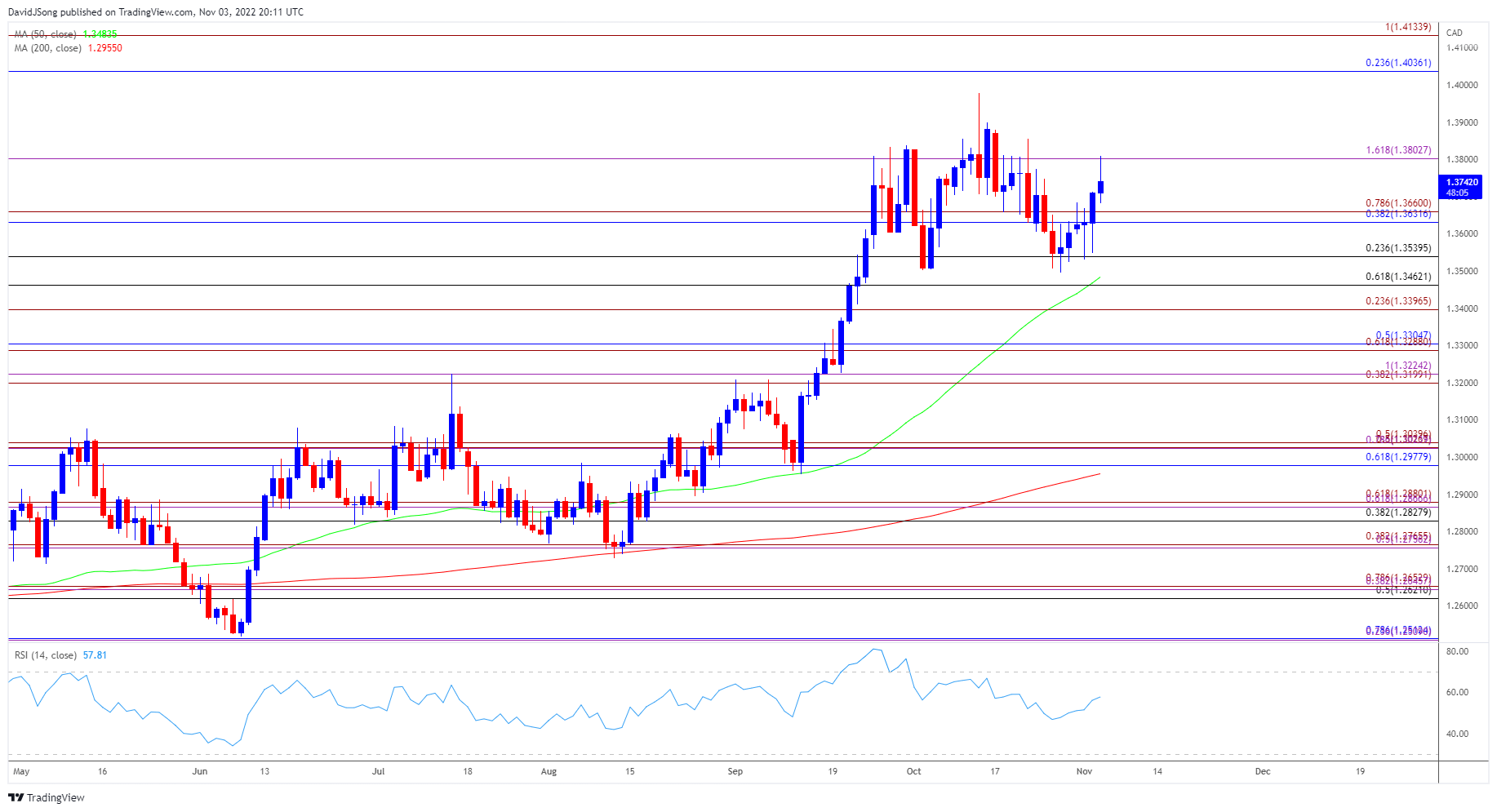The image size is (1497, 812).
Task: Click the 1.29000 price axis label
Action: [1462, 495]
